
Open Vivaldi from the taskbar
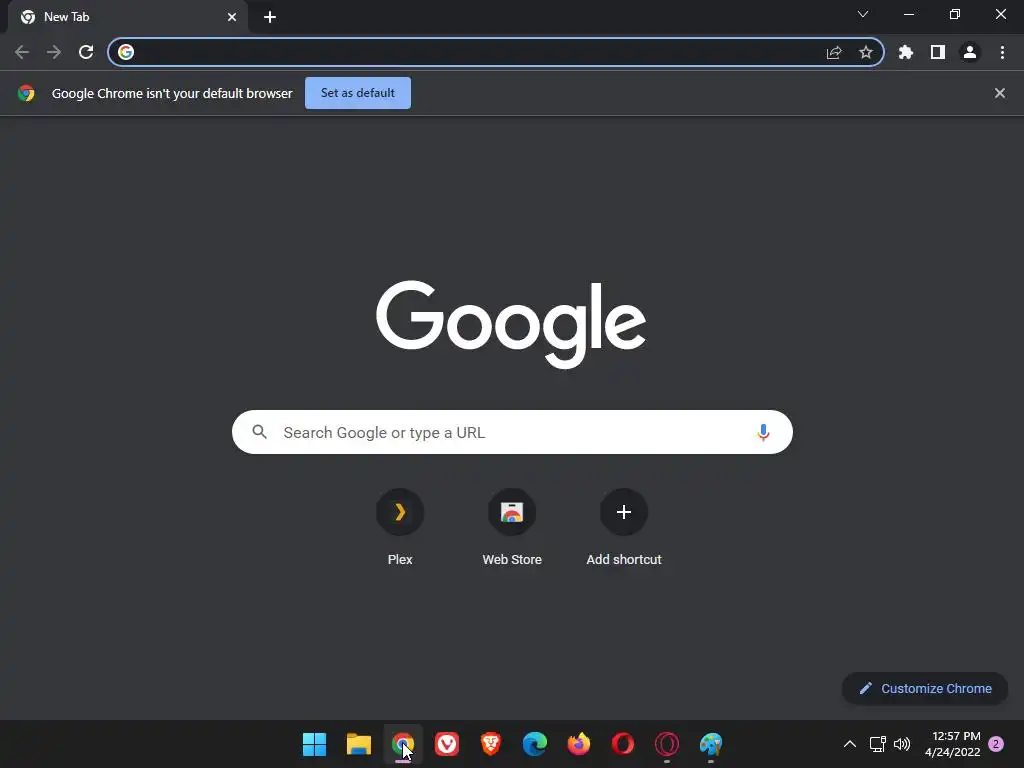click(447, 744)
